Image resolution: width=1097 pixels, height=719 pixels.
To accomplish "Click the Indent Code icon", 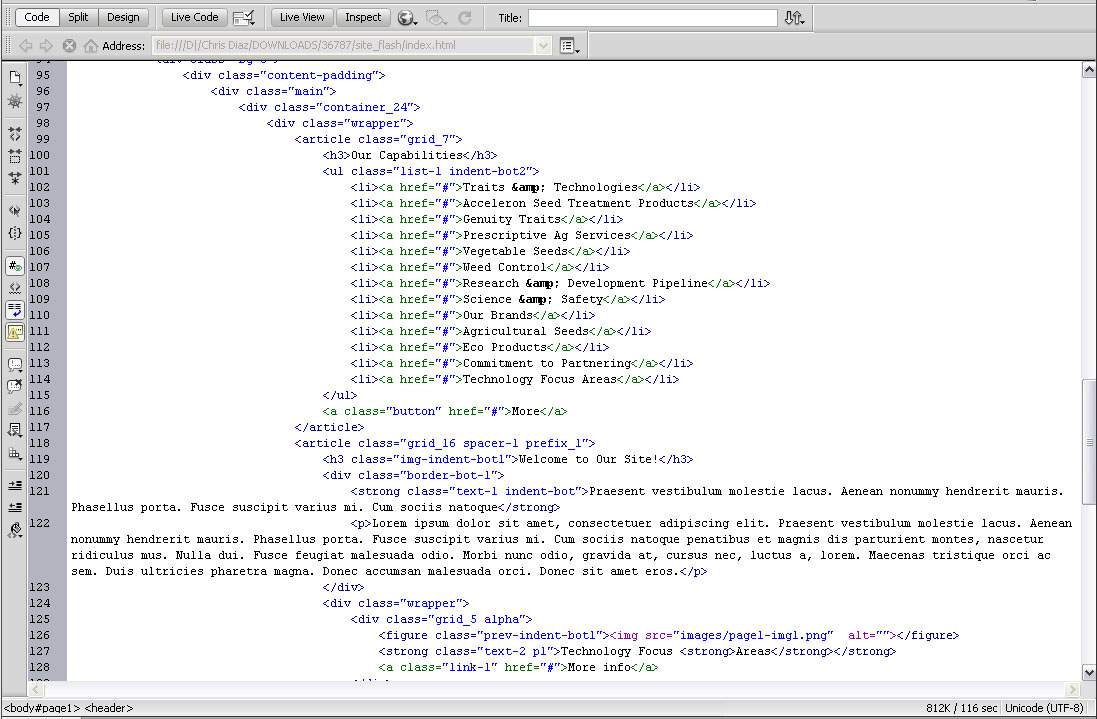I will (x=14, y=485).
